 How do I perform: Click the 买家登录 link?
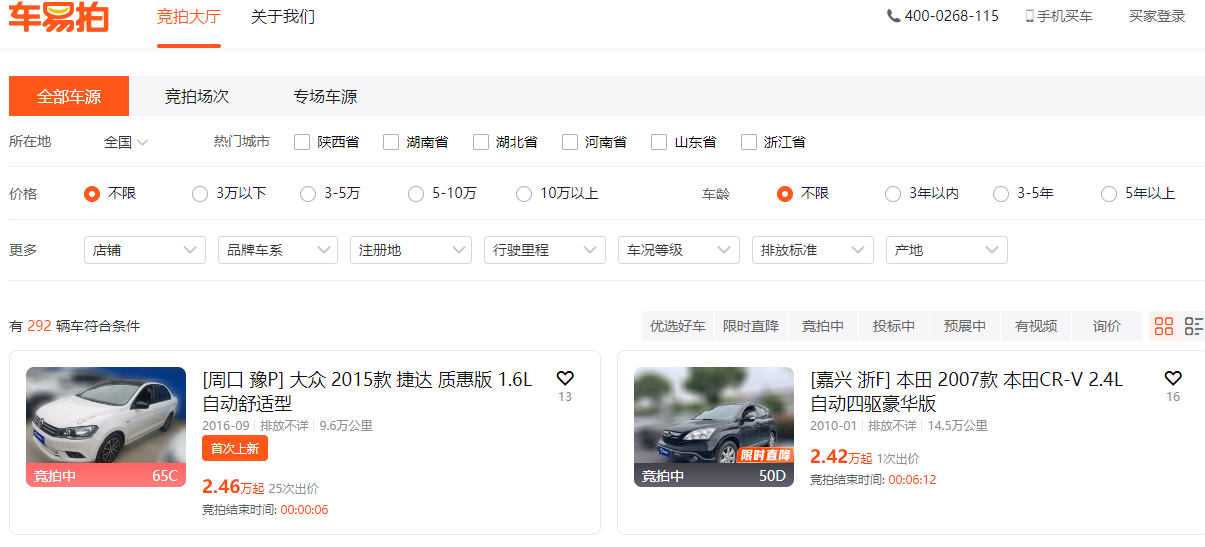click(1157, 16)
